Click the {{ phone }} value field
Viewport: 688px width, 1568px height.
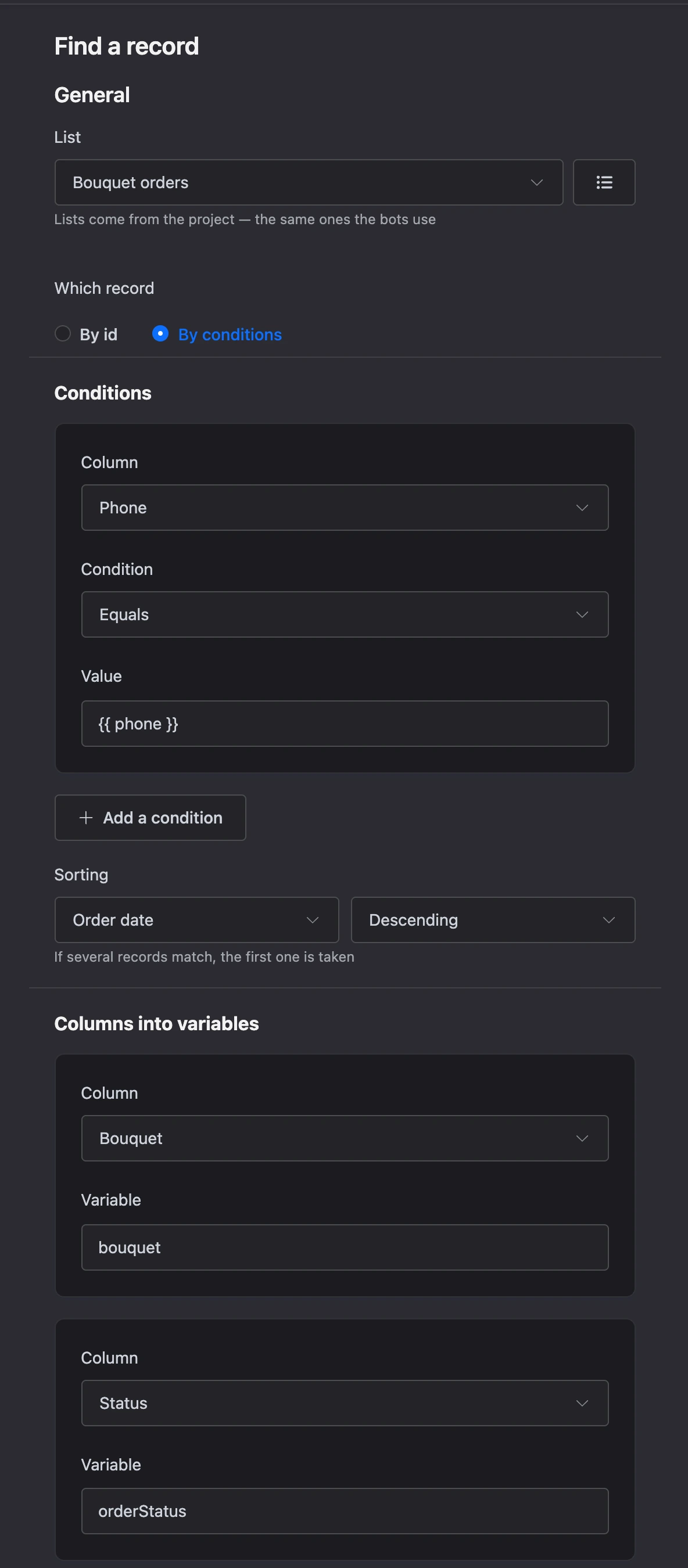(345, 724)
